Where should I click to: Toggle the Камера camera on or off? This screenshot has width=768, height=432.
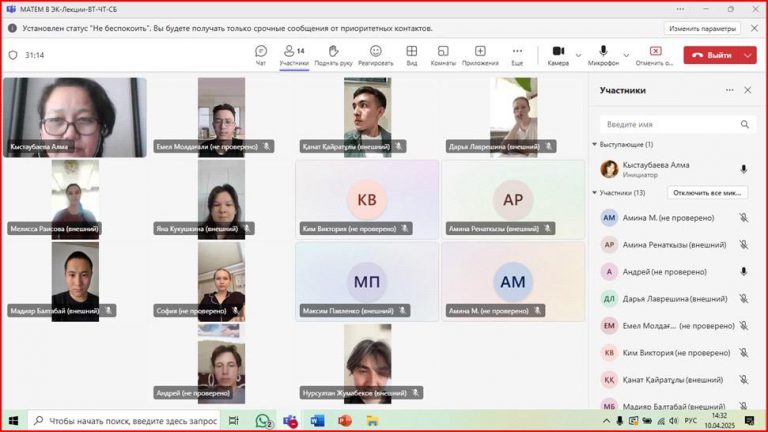click(556, 55)
